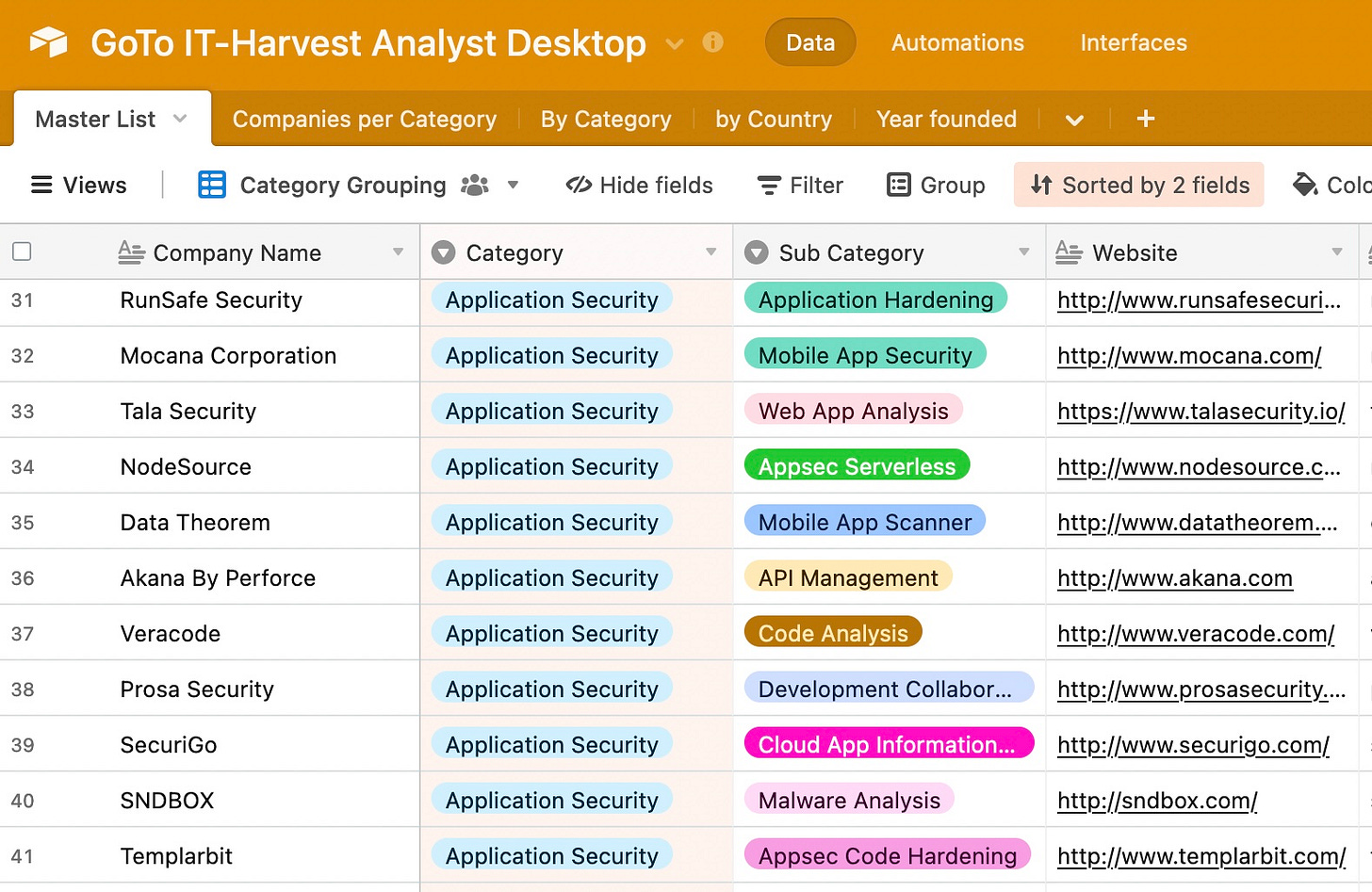The height and width of the screenshot is (892, 1372).
Task: Open the mocana.com website link
Action: coord(1189,356)
